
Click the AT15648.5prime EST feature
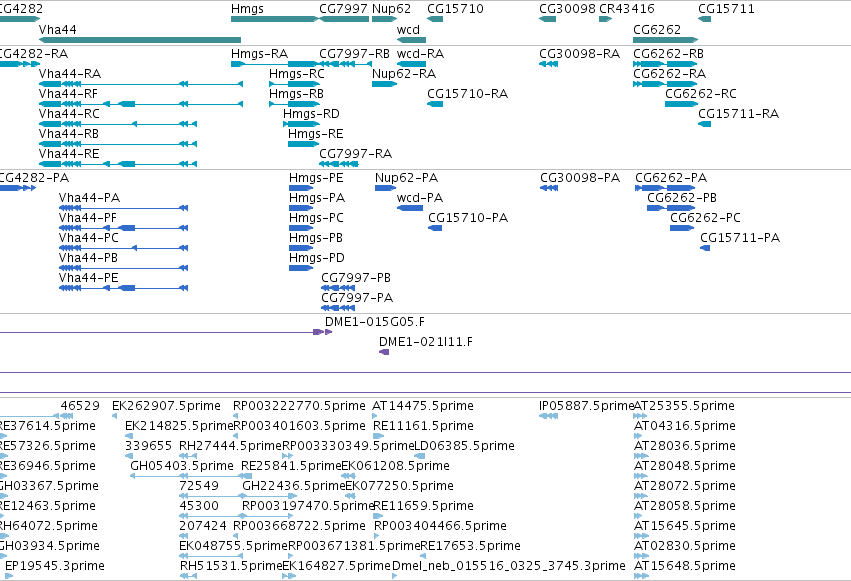640,576
